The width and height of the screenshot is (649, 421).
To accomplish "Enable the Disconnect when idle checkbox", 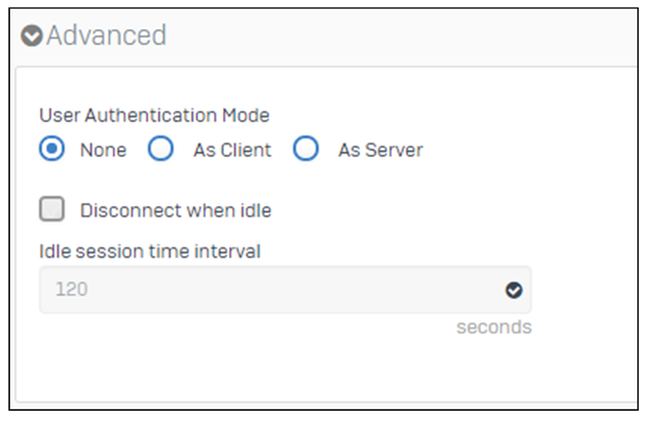I will [x=52, y=210].
